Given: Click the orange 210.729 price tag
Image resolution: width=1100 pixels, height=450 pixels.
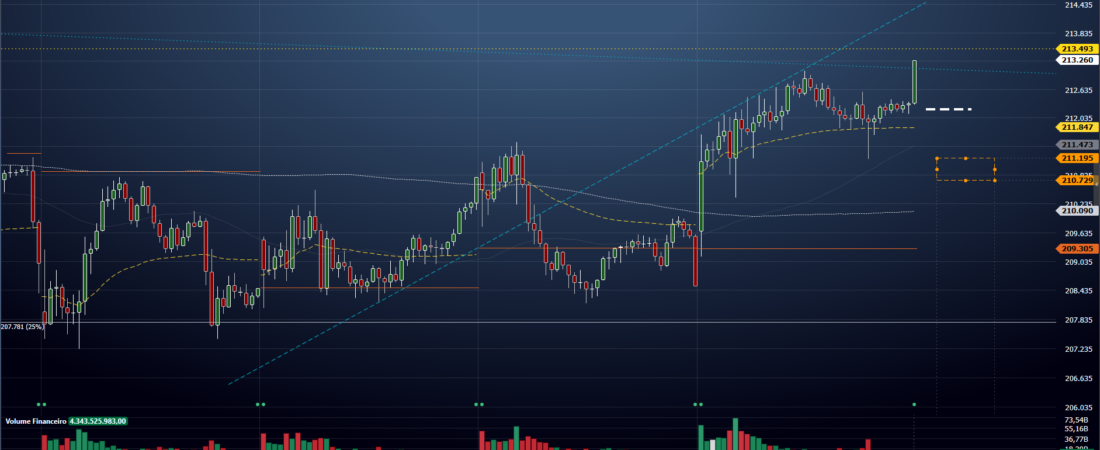Looking at the screenshot, I should pos(1078,180).
